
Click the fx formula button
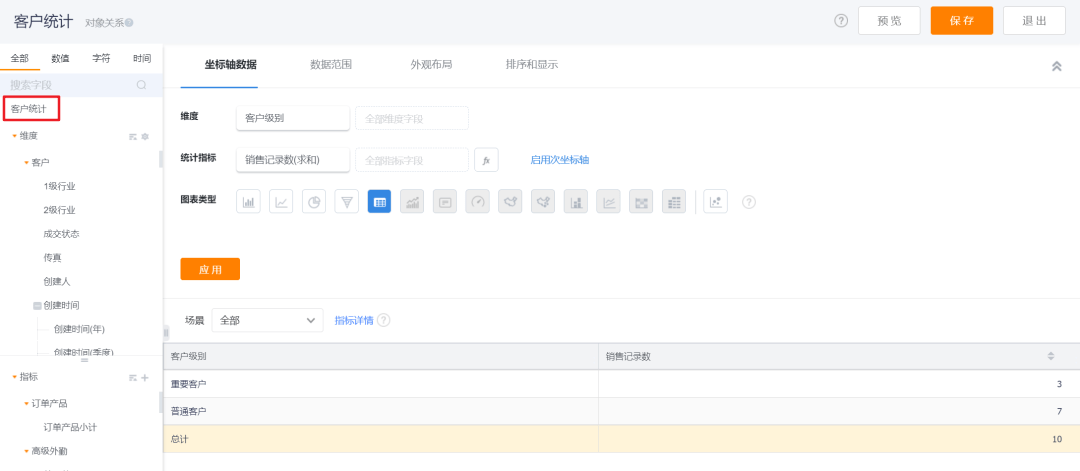pos(486,160)
